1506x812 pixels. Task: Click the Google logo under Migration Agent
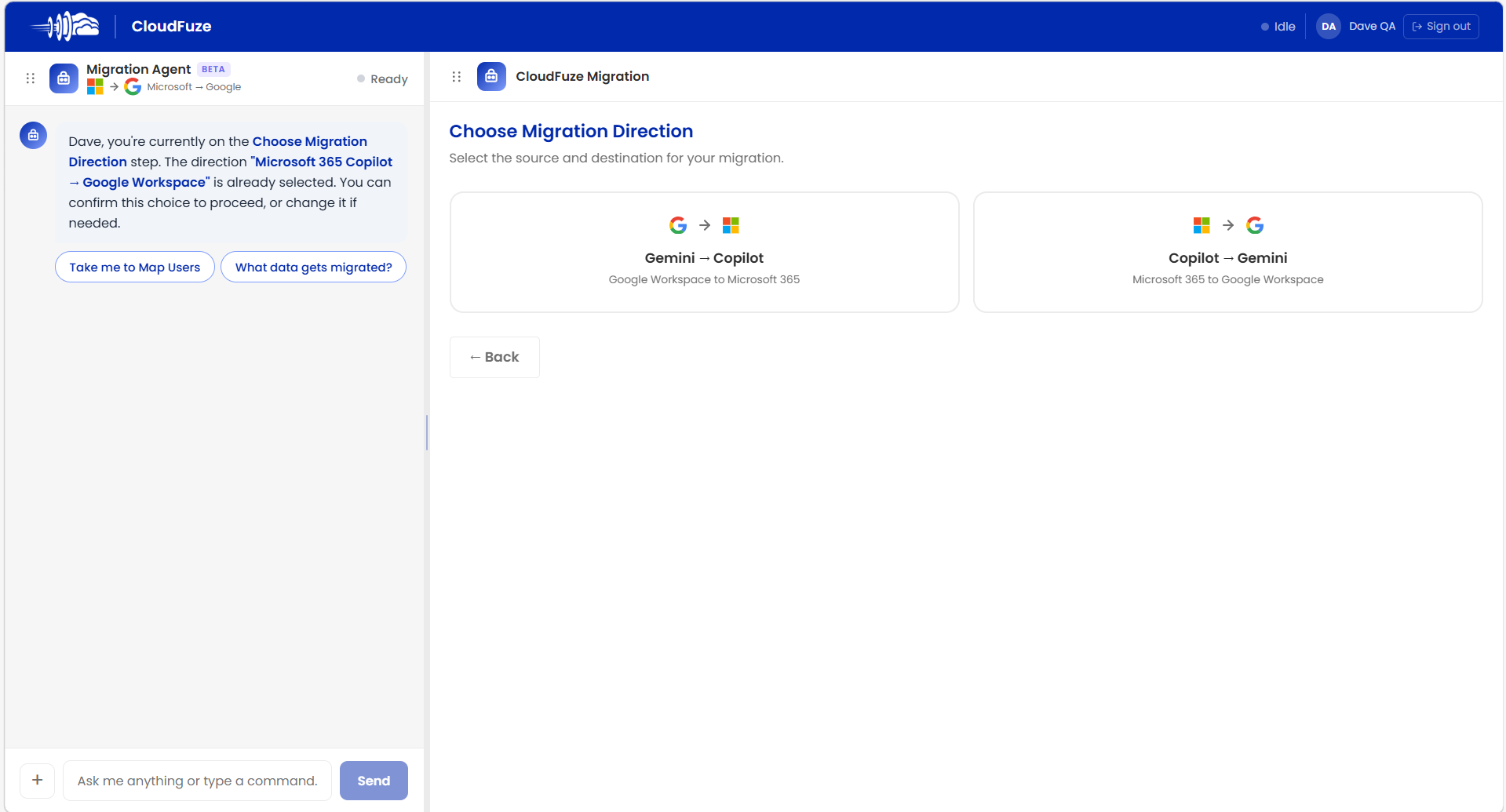133,86
